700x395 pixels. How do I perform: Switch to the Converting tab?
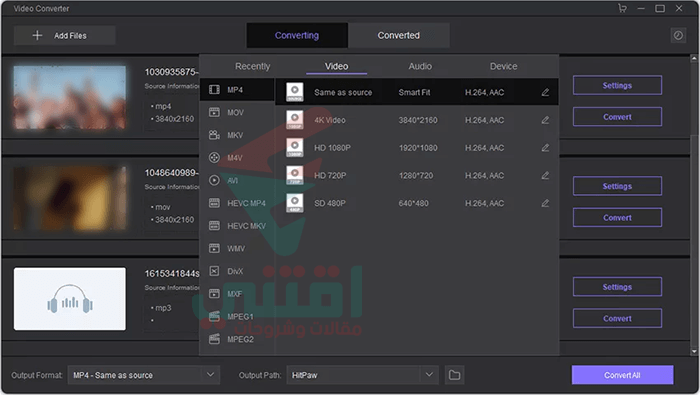click(297, 35)
